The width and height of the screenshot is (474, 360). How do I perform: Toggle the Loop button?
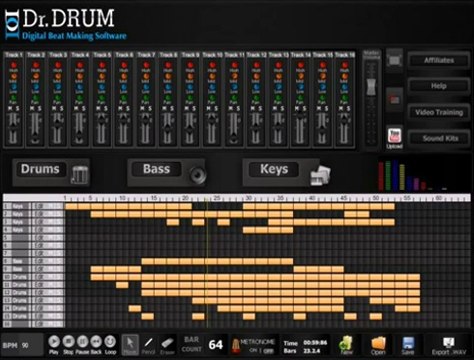(110, 342)
